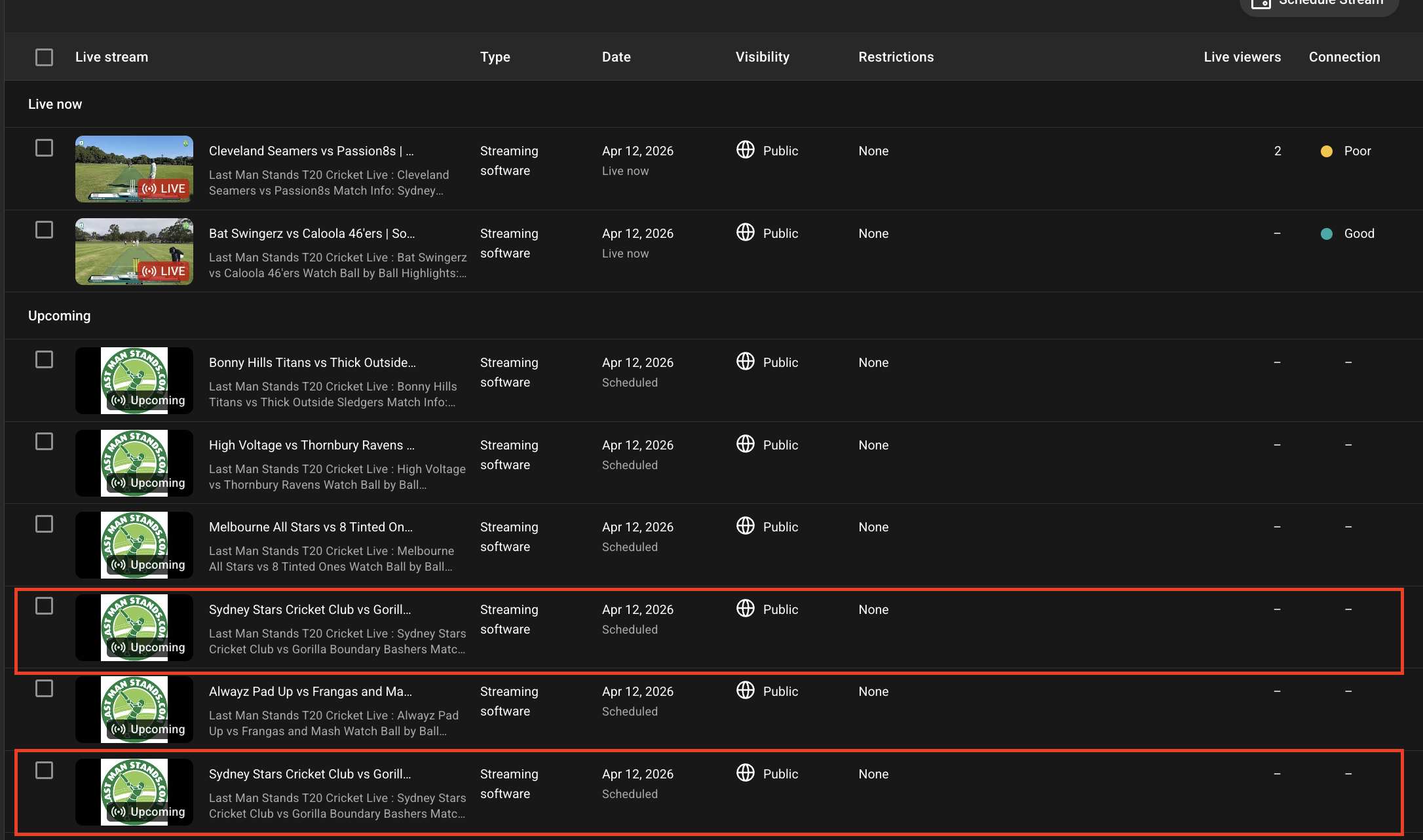Viewport: 1423px width, 840px height.
Task: Click the yellow Poor connection status dot
Action: coord(1327,151)
